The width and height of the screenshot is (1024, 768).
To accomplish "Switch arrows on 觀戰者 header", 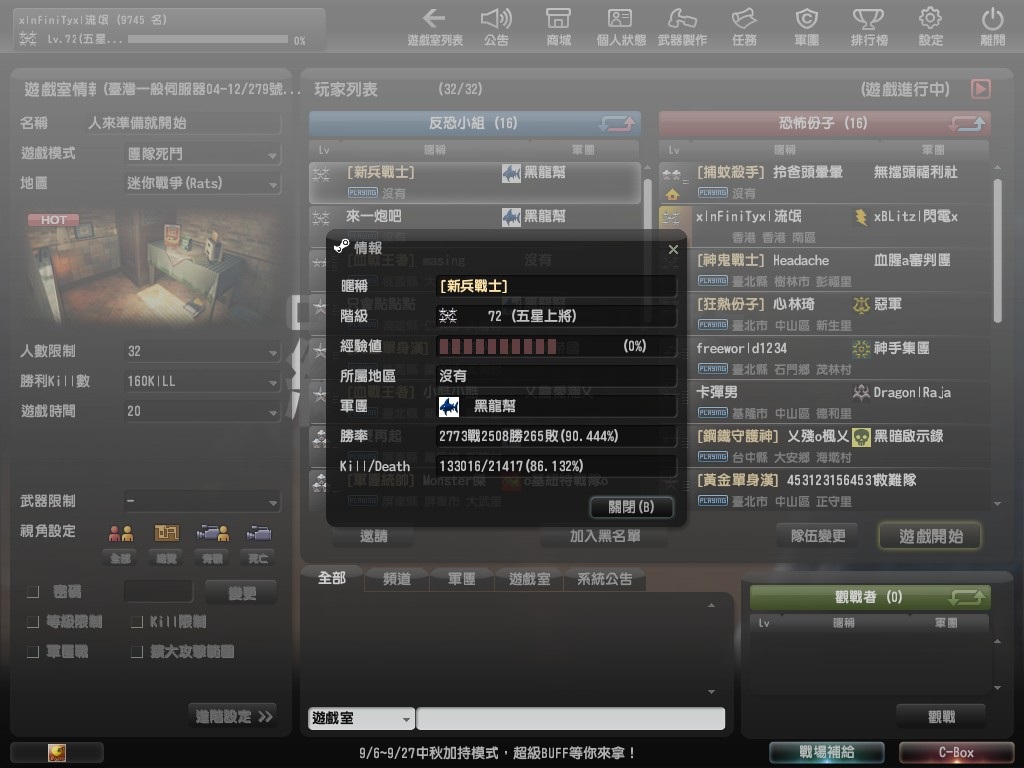I will pyautogui.click(x=967, y=596).
